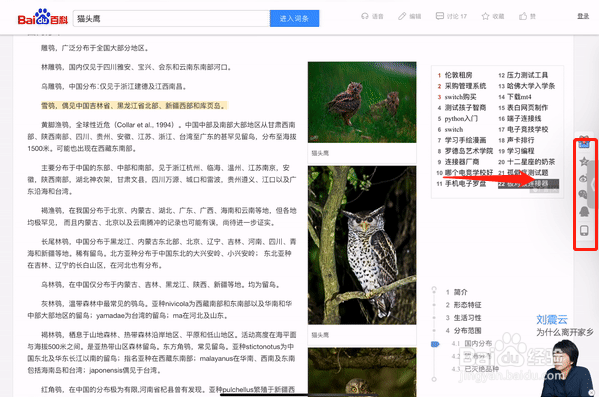
Task: Share to Weibo via the sidebar icon
Action: pyautogui.click(x=584, y=178)
